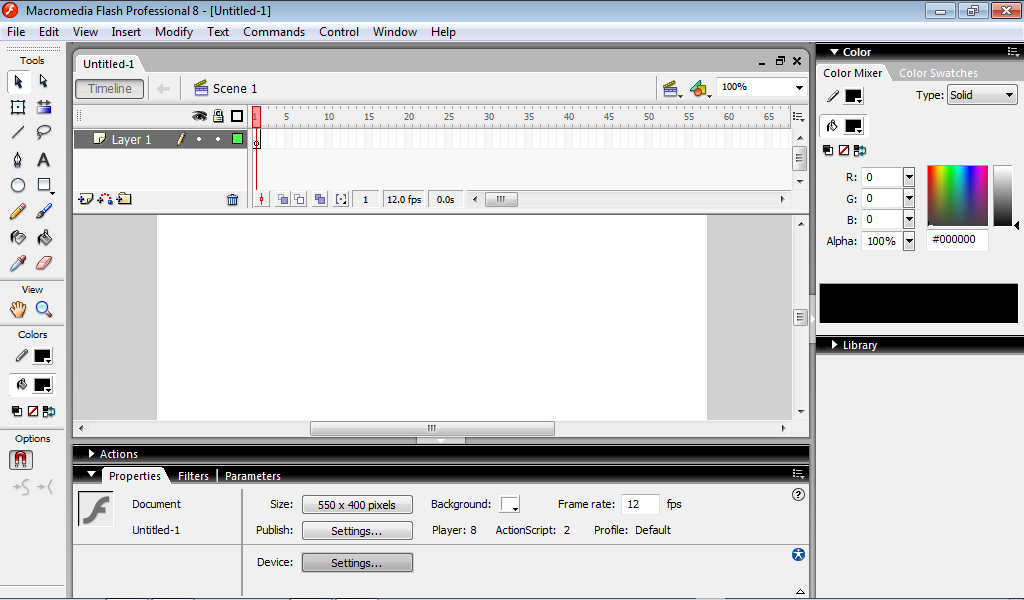Toggle the Timeline button
The image size is (1024, 600).
point(110,89)
